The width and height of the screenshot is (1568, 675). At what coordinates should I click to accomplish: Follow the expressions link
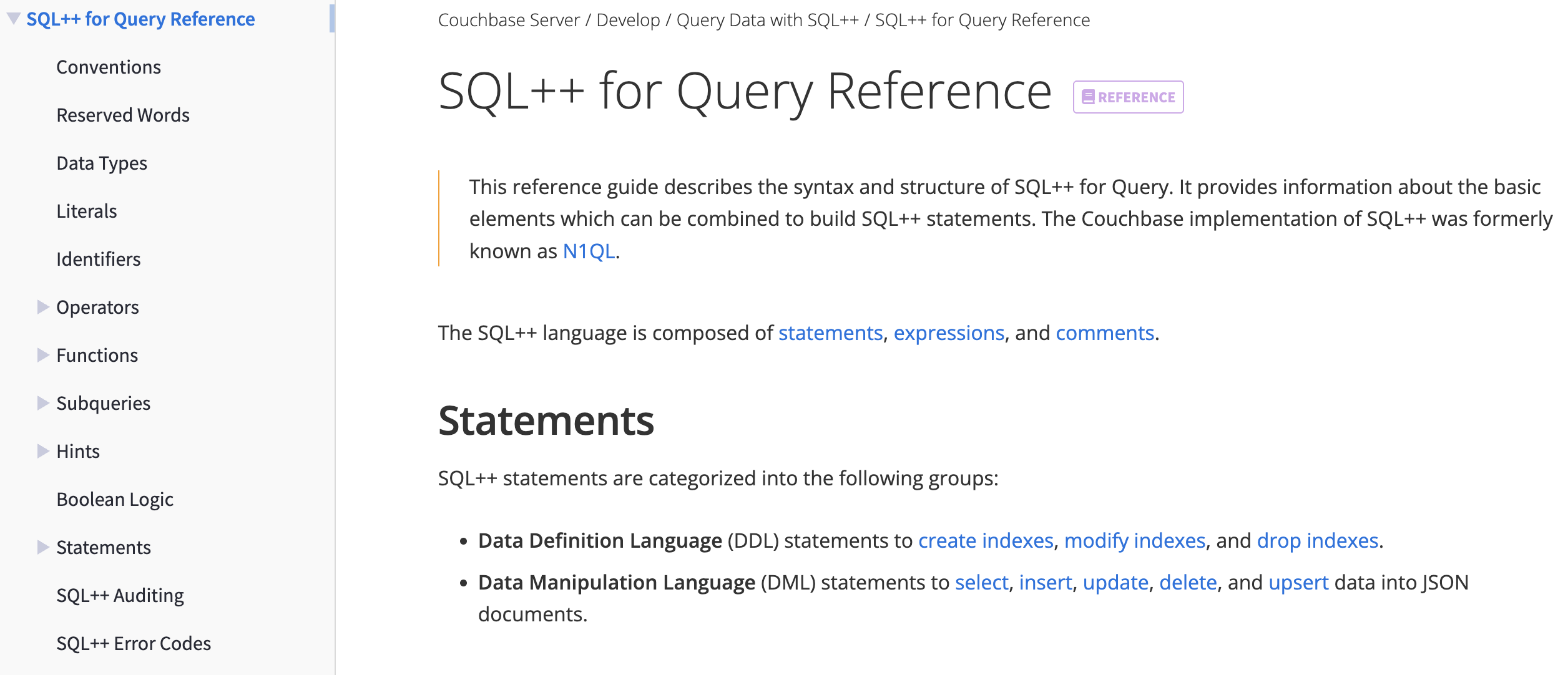pyautogui.click(x=949, y=333)
